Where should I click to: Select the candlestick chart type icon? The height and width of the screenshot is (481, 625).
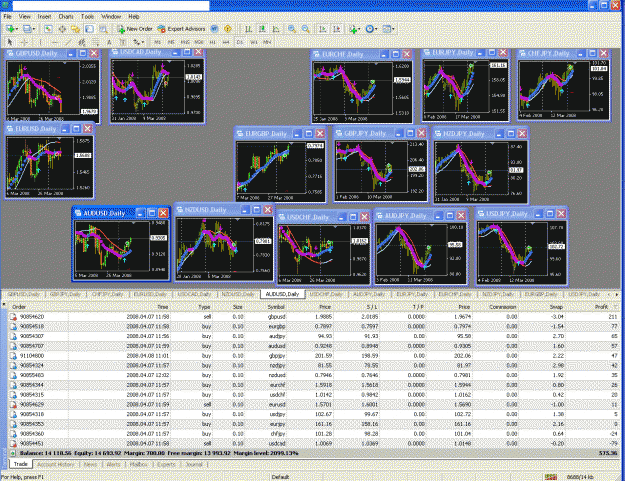click(262, 29)
